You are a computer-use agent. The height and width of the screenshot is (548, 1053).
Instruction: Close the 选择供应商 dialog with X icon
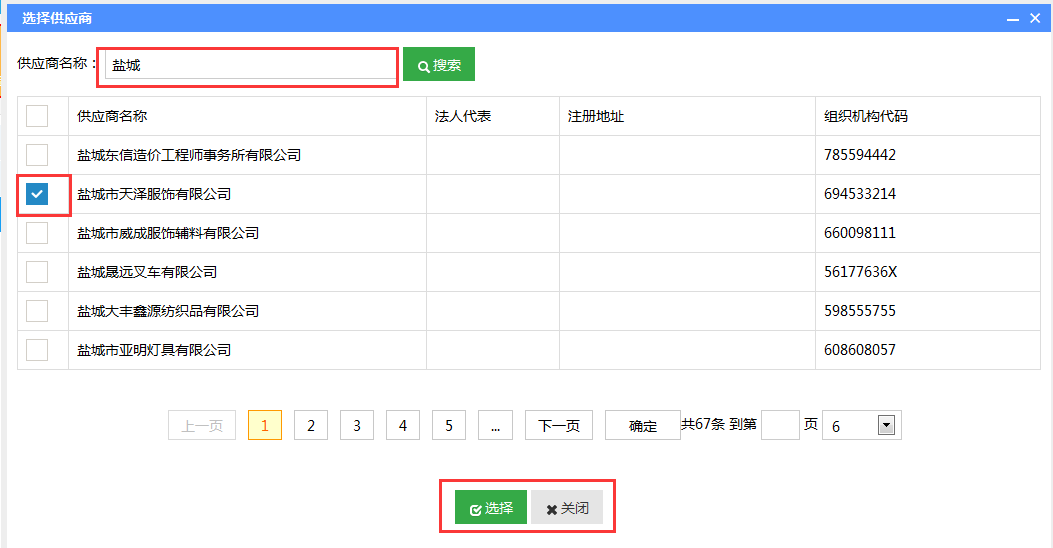tap(1035, 18)
